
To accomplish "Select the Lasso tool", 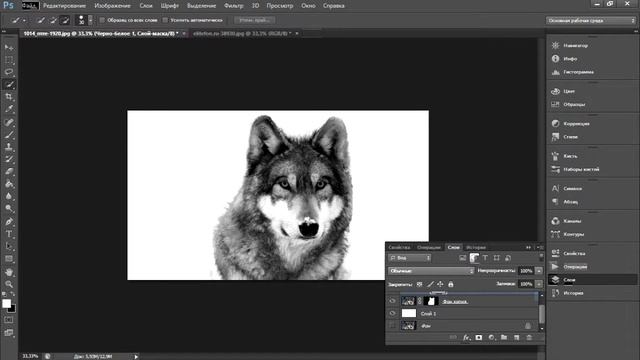I will 9,72.
